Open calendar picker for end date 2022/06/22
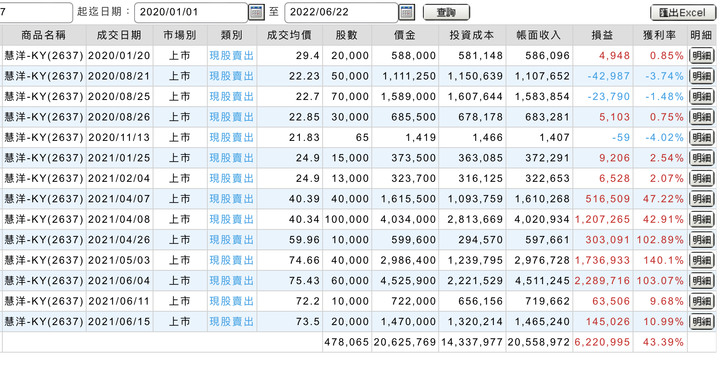Viewport: 720px width, 377px height. 406,12
